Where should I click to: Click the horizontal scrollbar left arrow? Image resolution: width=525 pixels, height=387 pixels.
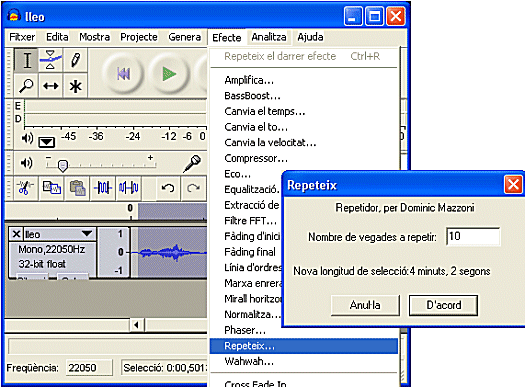coord(136,325)
